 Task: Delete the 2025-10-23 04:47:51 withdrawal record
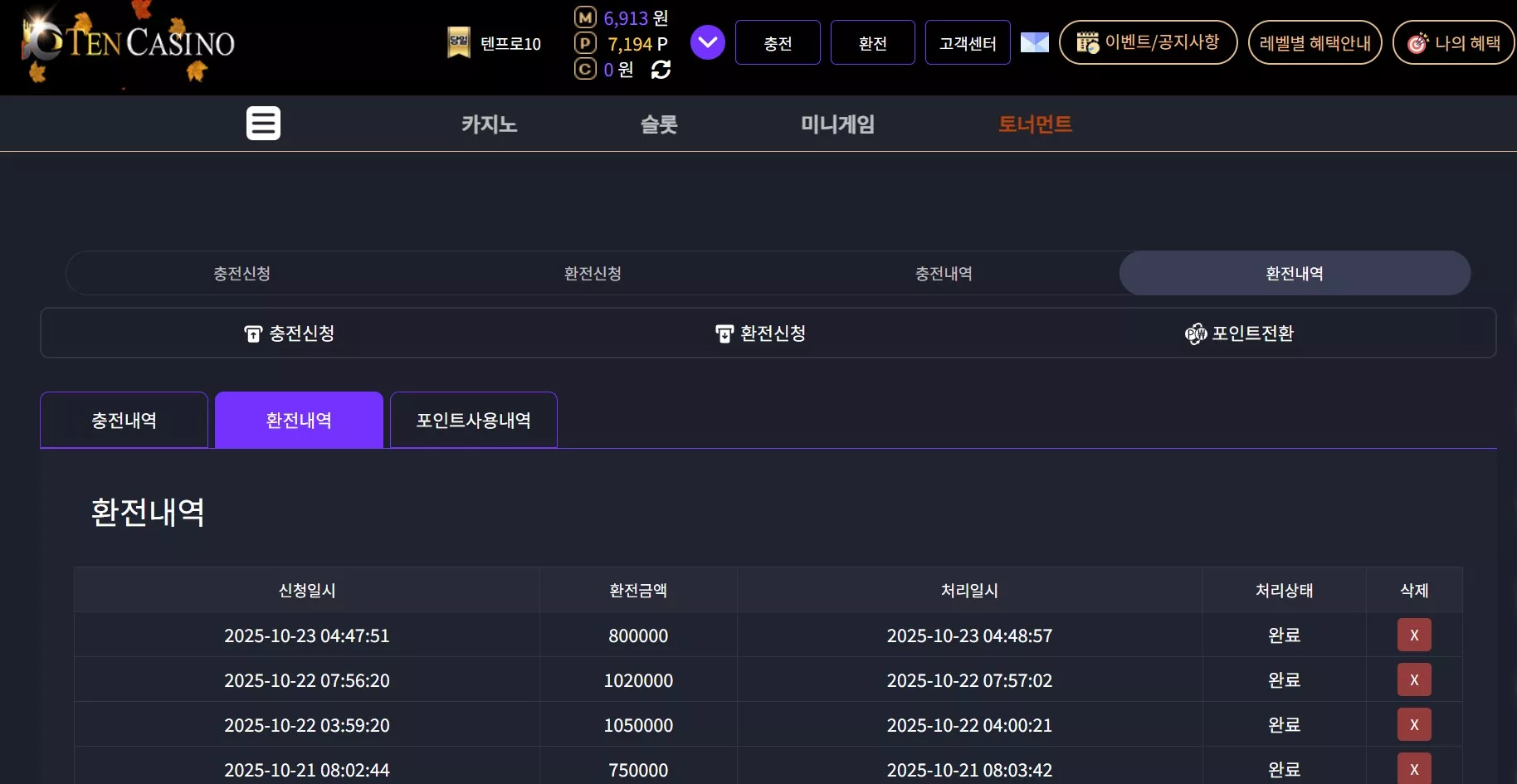[x=1414, y=635]
